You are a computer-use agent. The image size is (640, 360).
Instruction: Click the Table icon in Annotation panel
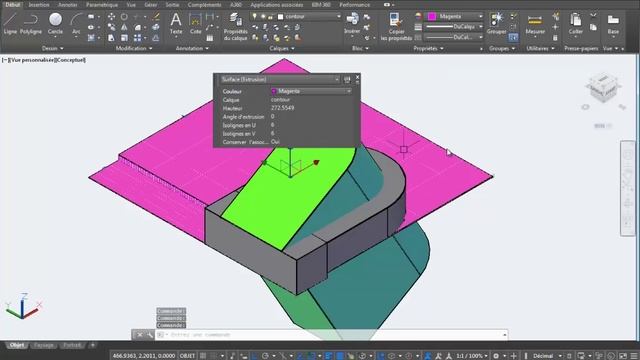(x=209, y=38)
